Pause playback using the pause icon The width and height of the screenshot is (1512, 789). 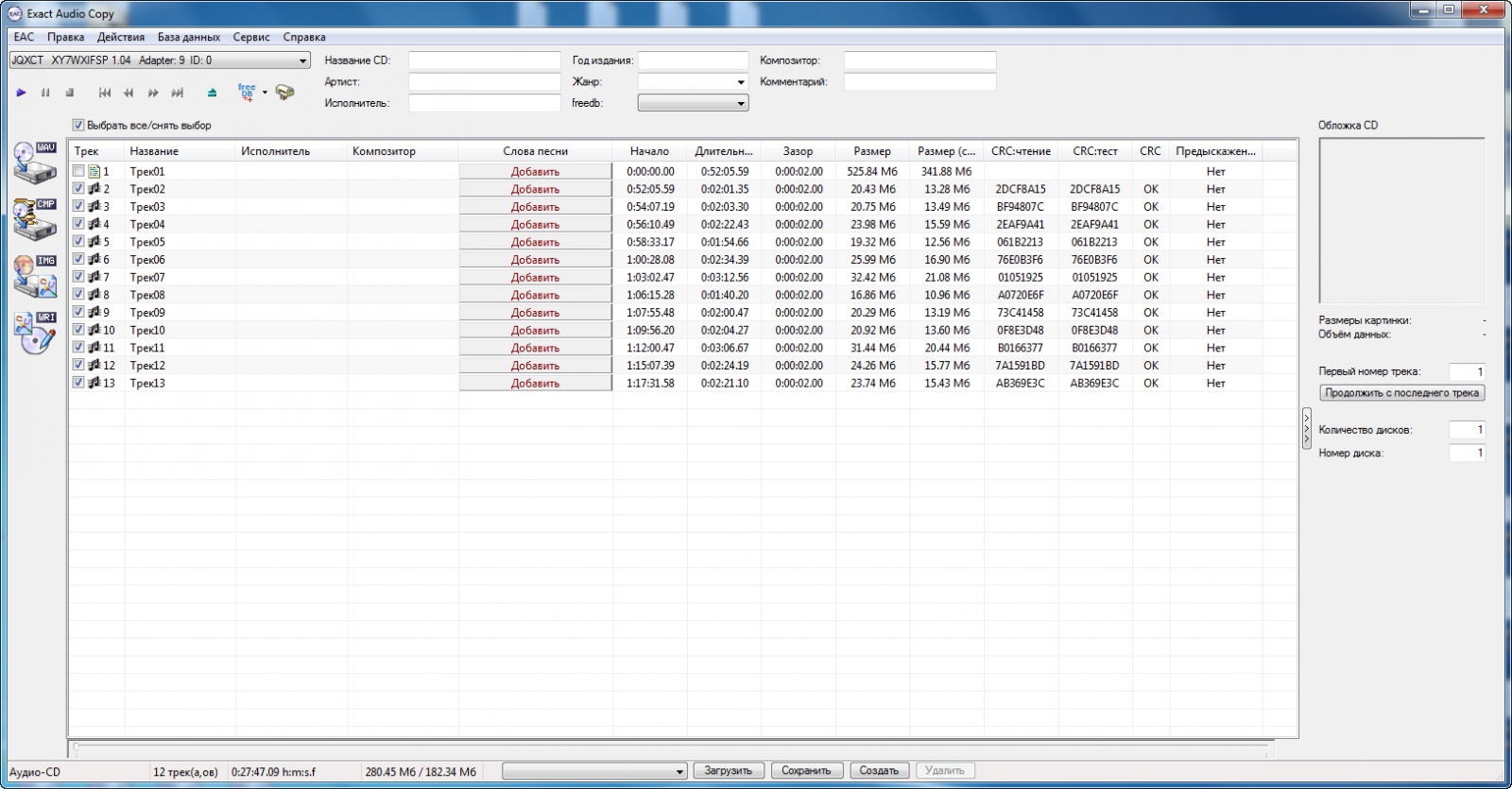pos(45,93)
